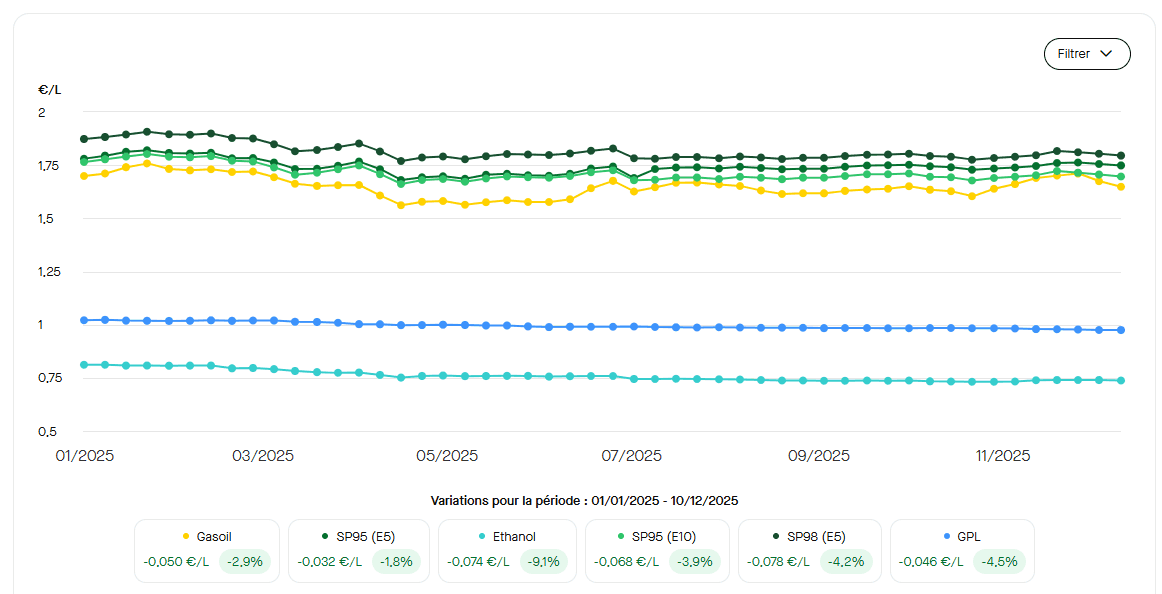Click the yellow Gasoil legend dot

click(x=186, y=537)
